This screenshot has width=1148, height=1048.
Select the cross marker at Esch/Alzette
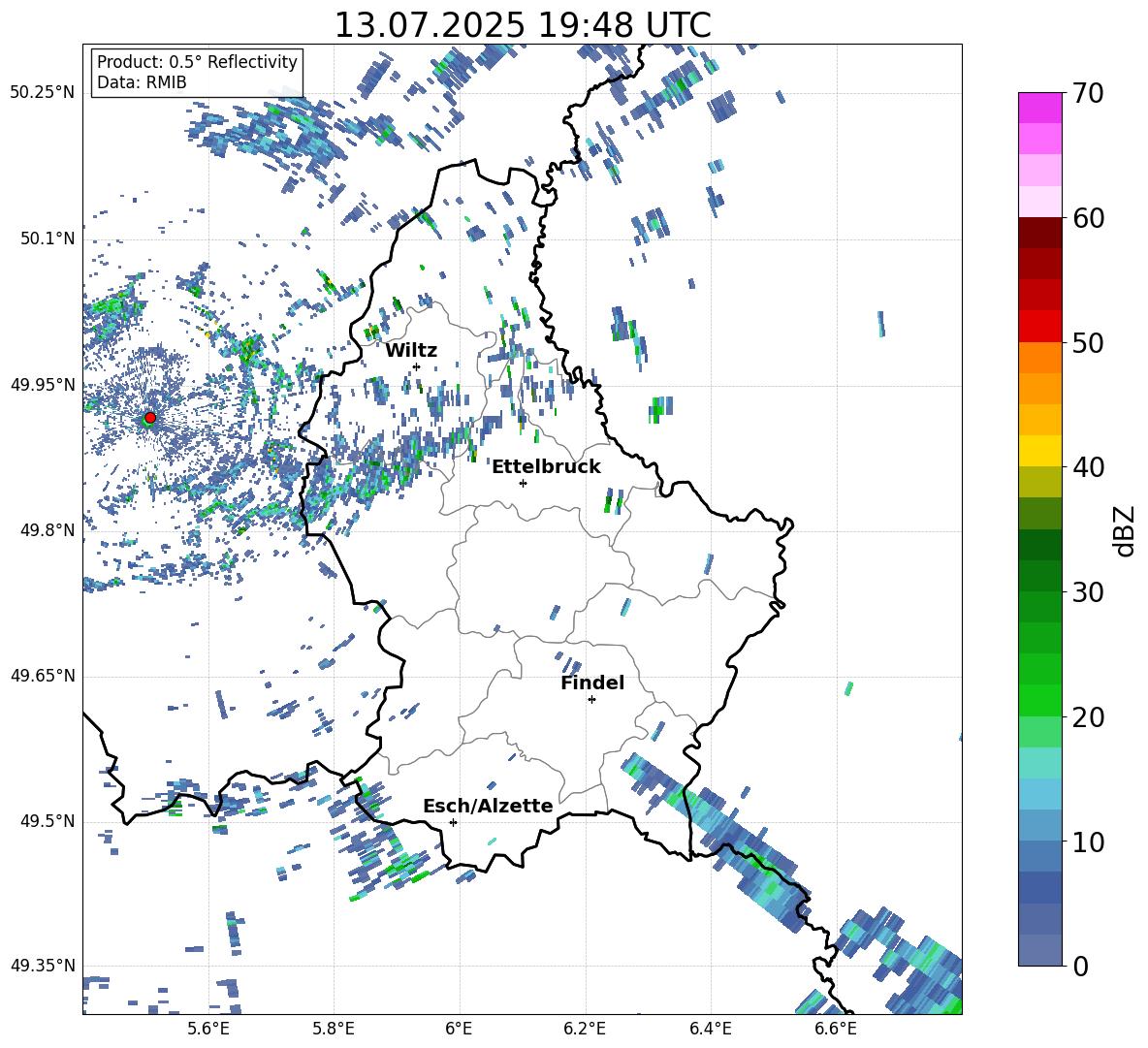[453, 822]
